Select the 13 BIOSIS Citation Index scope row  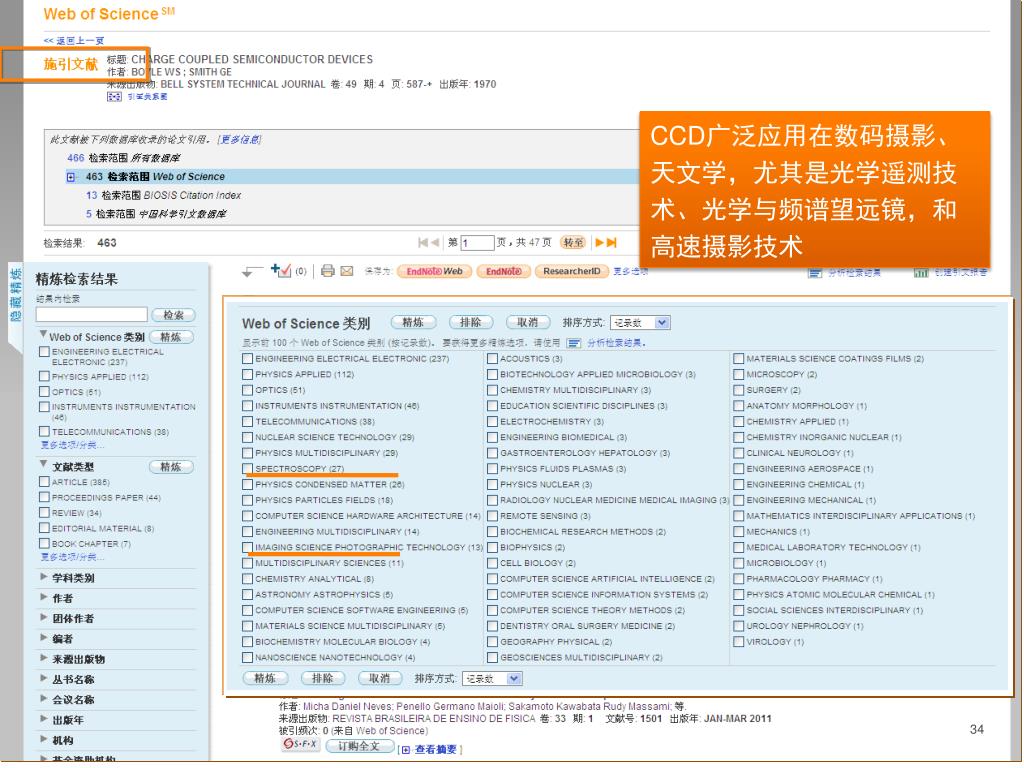pyautogui.click(x=163, y=195)
